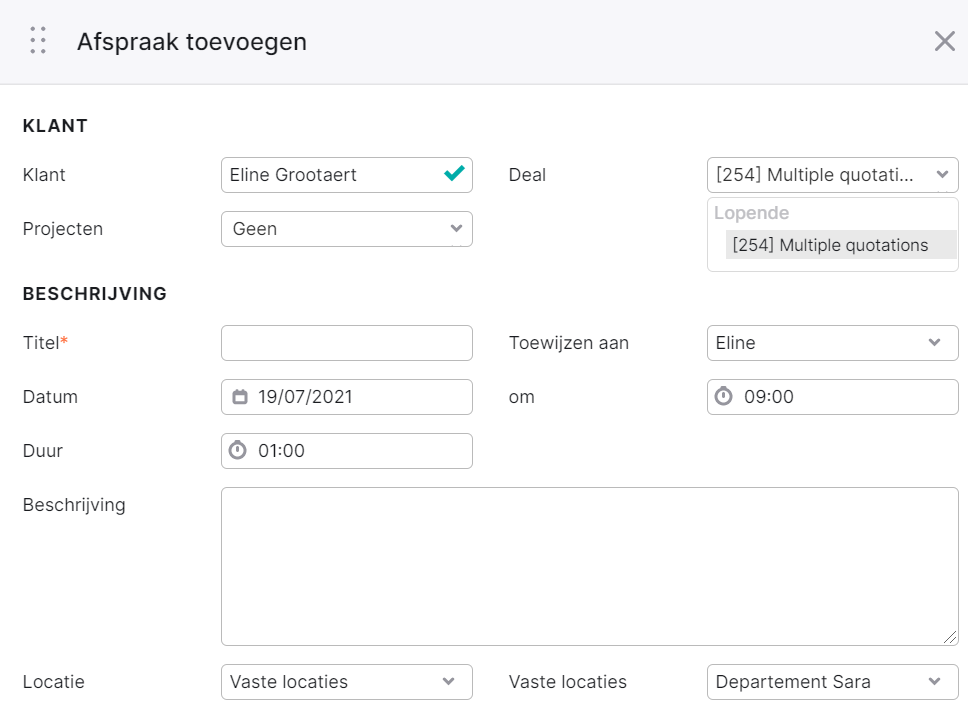The height and width of the screenshot is (717, 968).
Task: Click inside the Beschrijving text area
Action: (590, 566)
